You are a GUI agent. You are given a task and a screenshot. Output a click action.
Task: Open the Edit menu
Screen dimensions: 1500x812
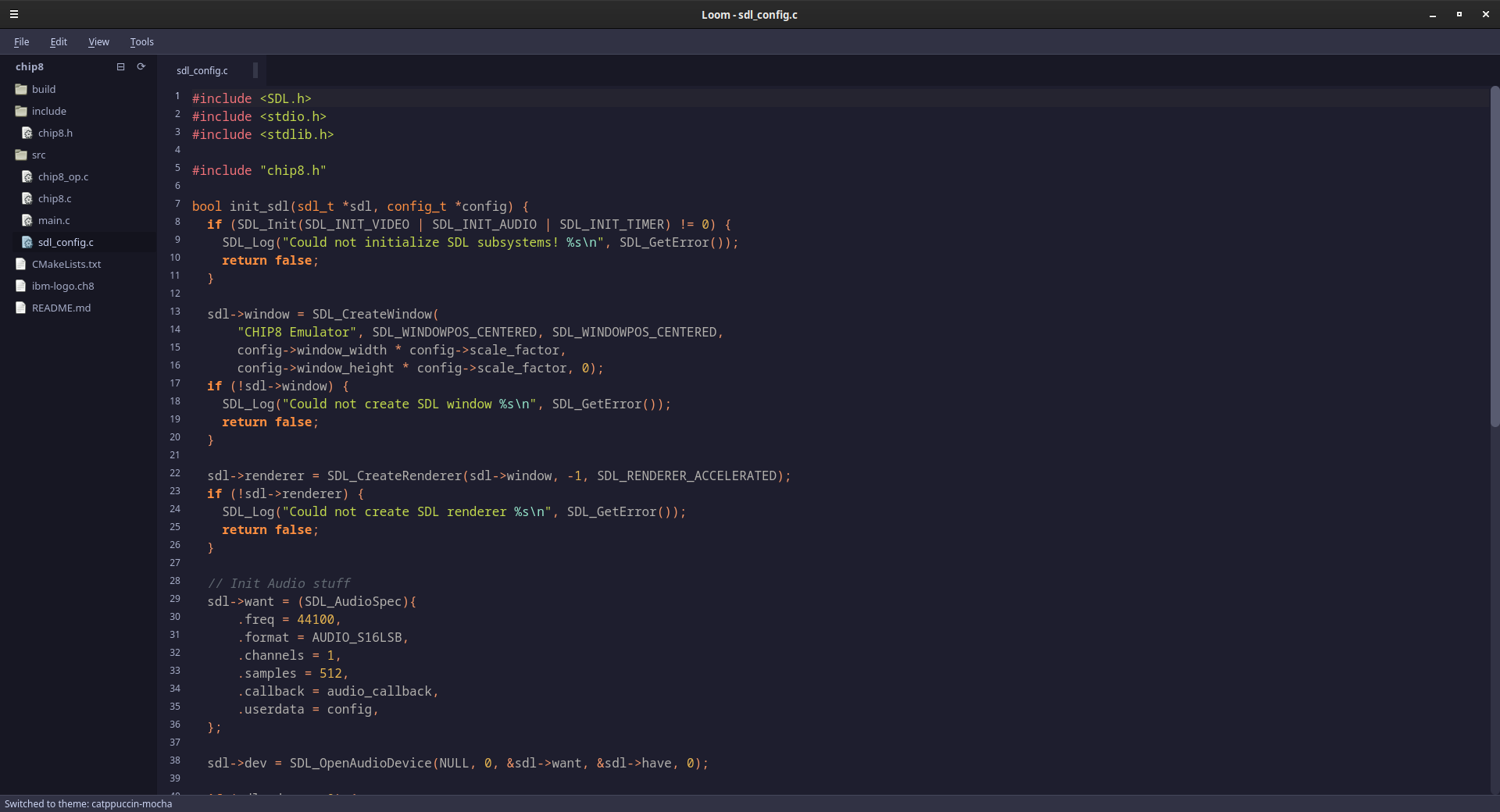point(59,41)
